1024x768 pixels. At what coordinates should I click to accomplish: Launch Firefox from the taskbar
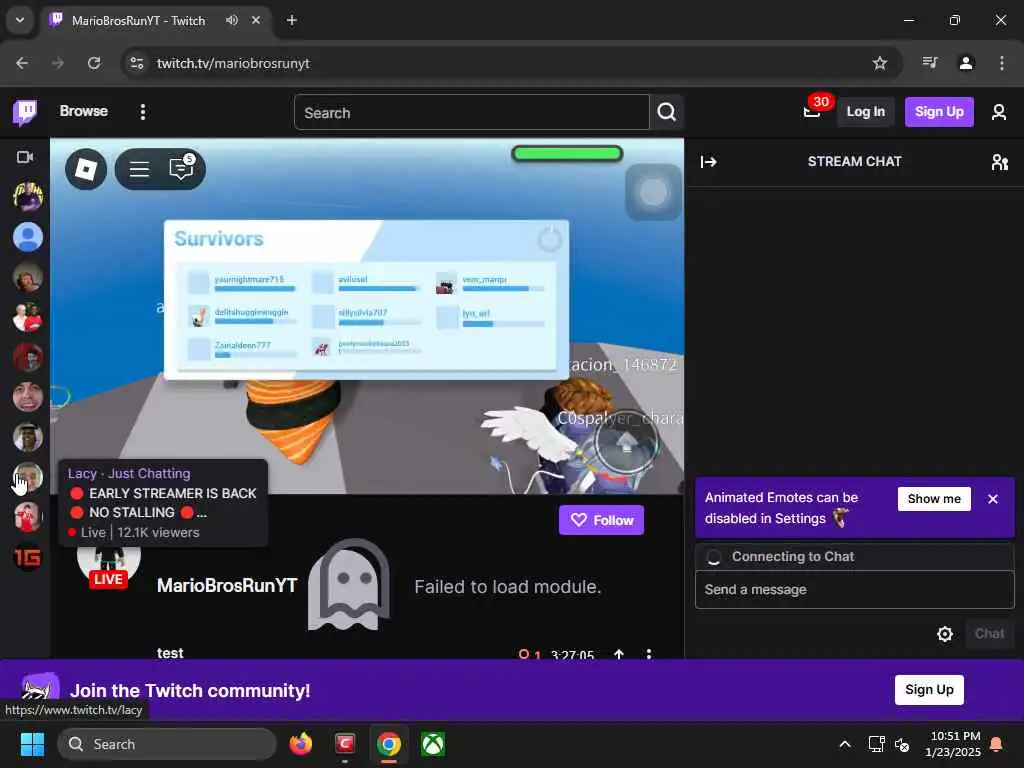301,744
